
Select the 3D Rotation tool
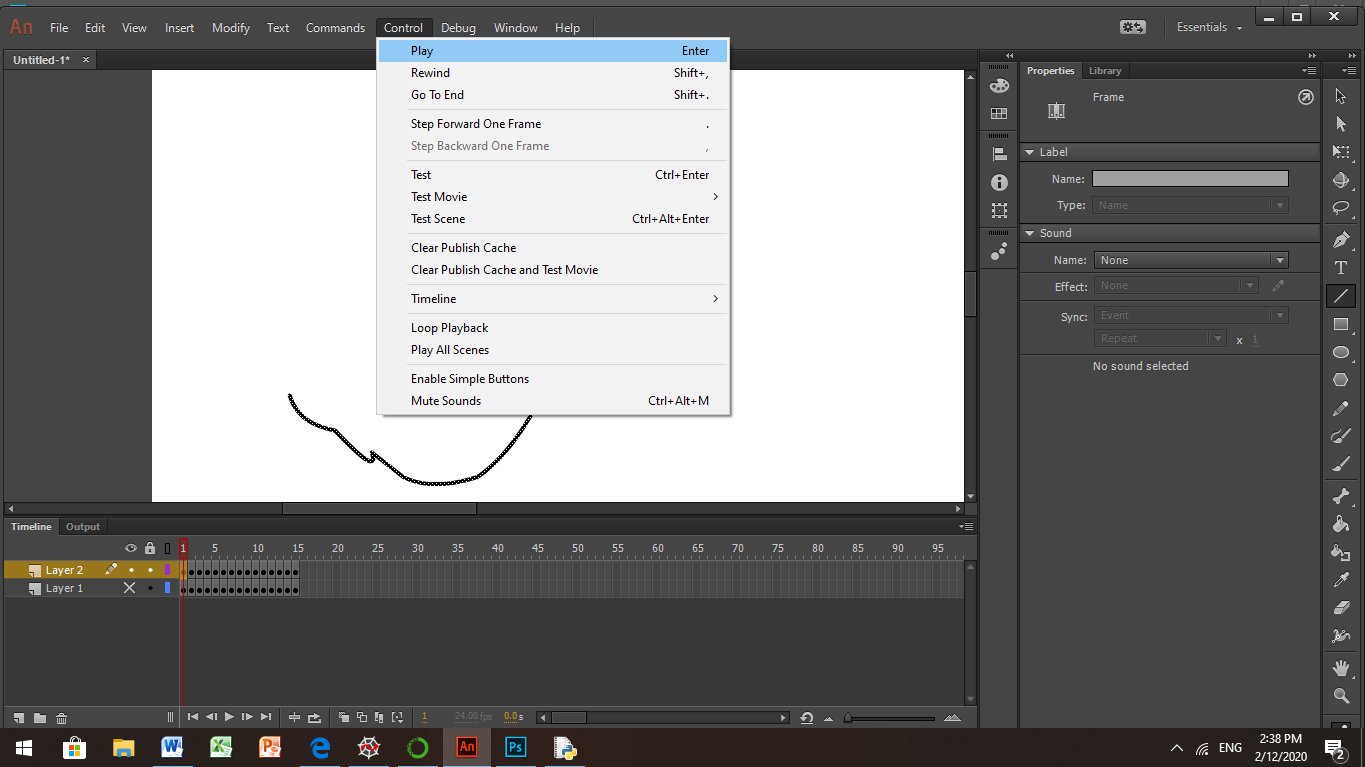point(1341,181)
